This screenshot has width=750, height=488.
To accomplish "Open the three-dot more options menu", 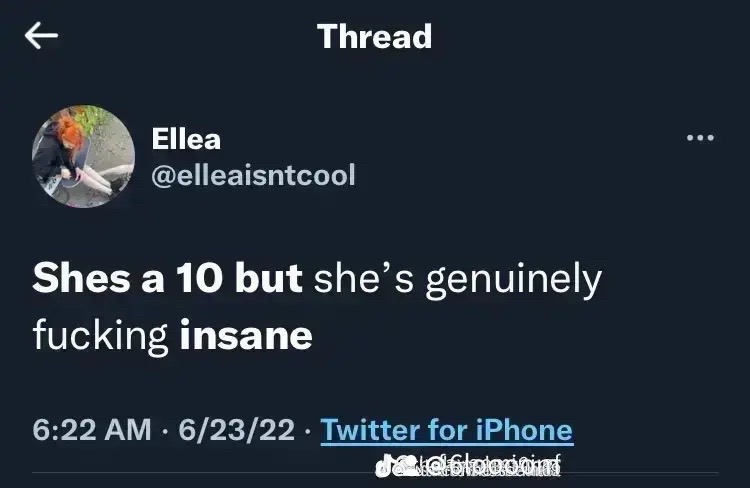I will click(x=700, y=138).
